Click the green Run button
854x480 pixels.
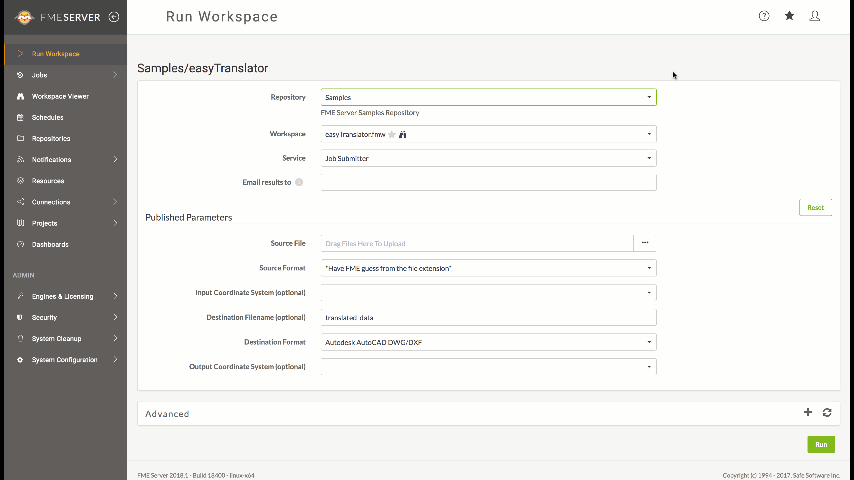click(821, 445)
